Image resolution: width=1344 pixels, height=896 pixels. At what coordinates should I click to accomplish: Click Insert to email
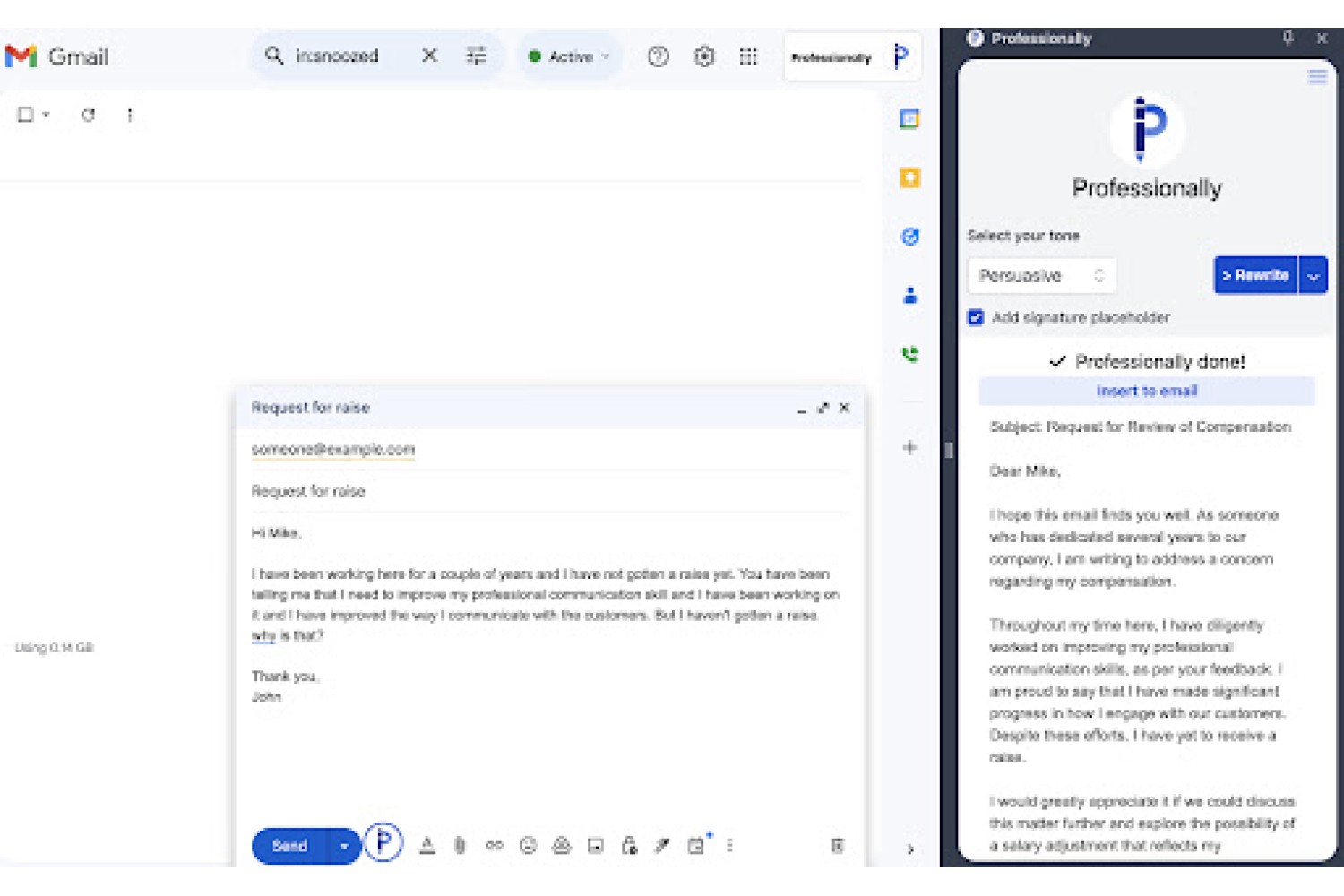point(1147,391)
